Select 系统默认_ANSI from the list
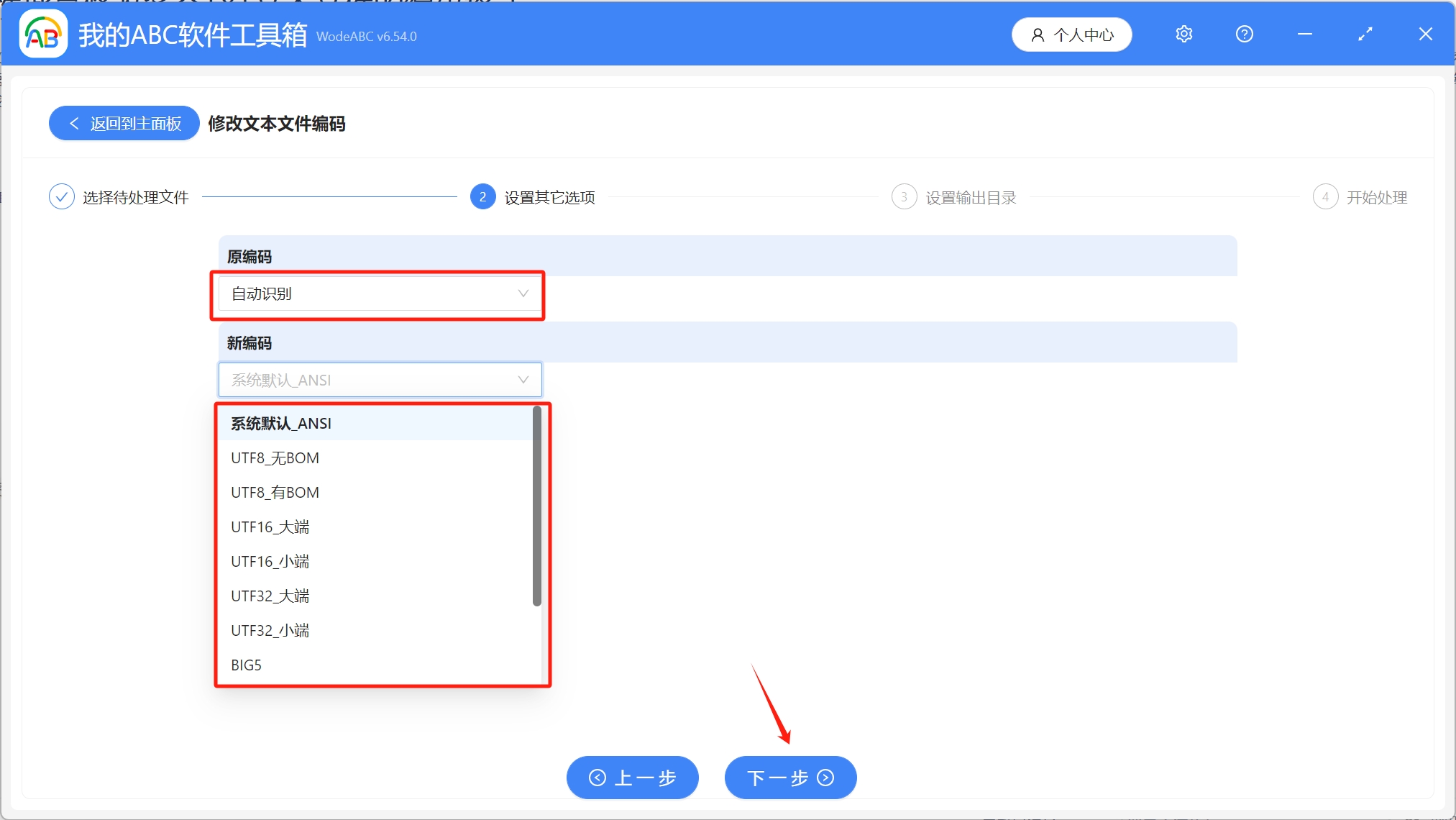 click(x=281, y=424)
